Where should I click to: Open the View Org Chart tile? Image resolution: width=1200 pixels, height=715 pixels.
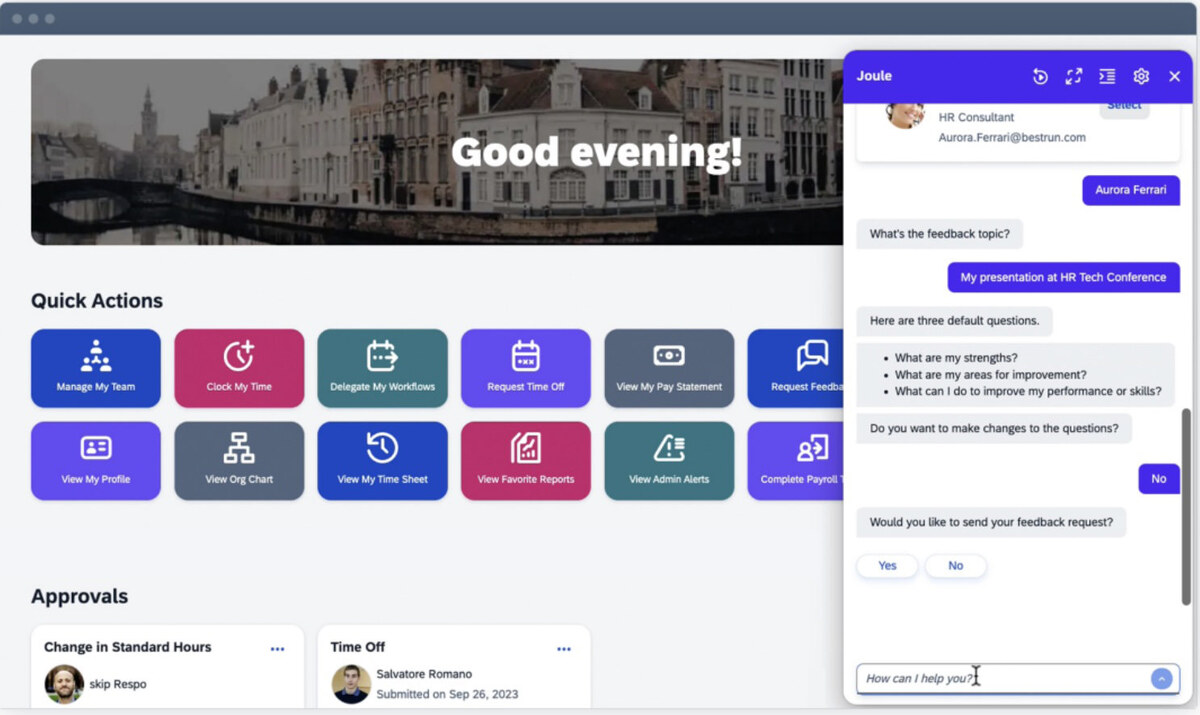239,461
